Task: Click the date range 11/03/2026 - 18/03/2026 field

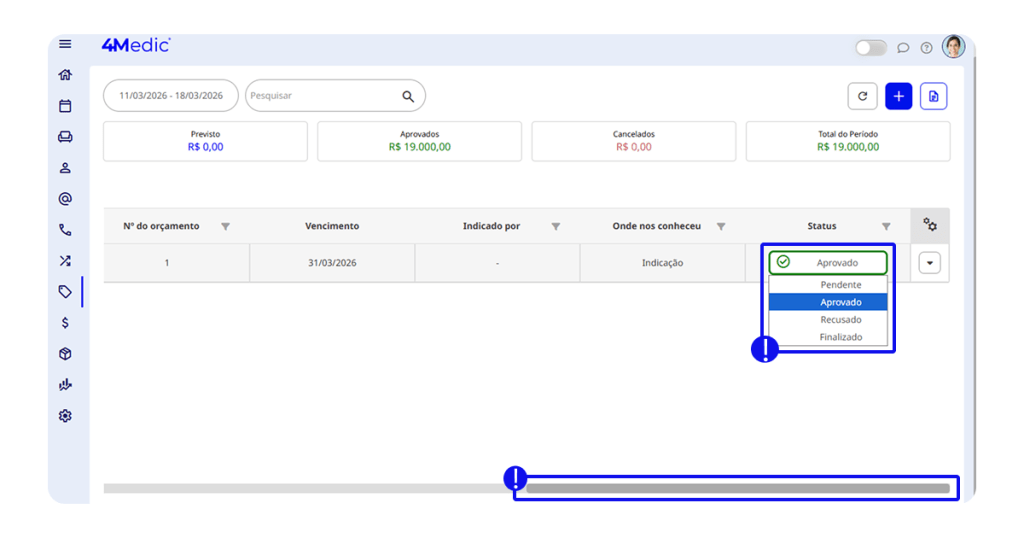Action: [x=171, y=96]
